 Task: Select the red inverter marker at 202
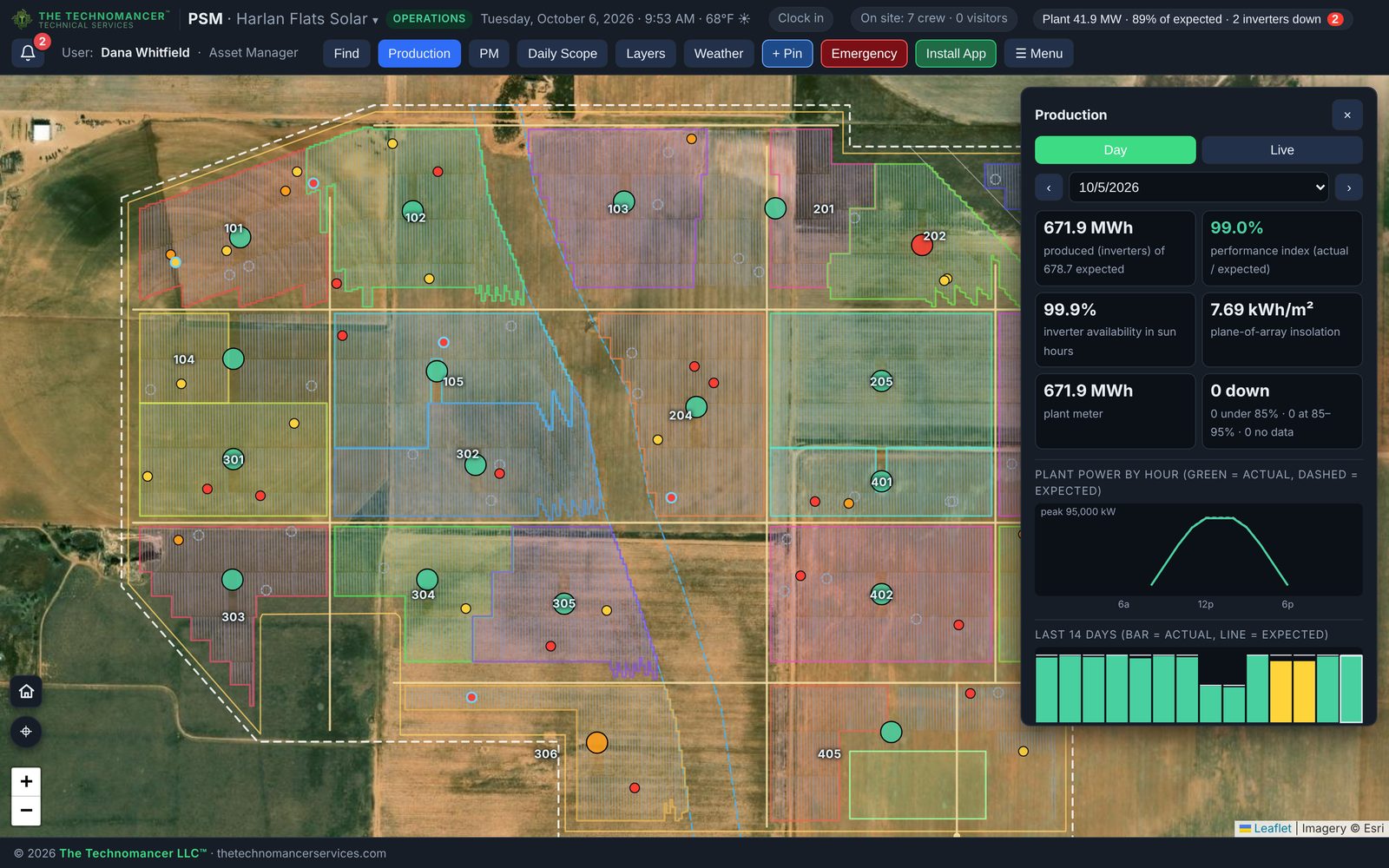click(x=921, y=246)
